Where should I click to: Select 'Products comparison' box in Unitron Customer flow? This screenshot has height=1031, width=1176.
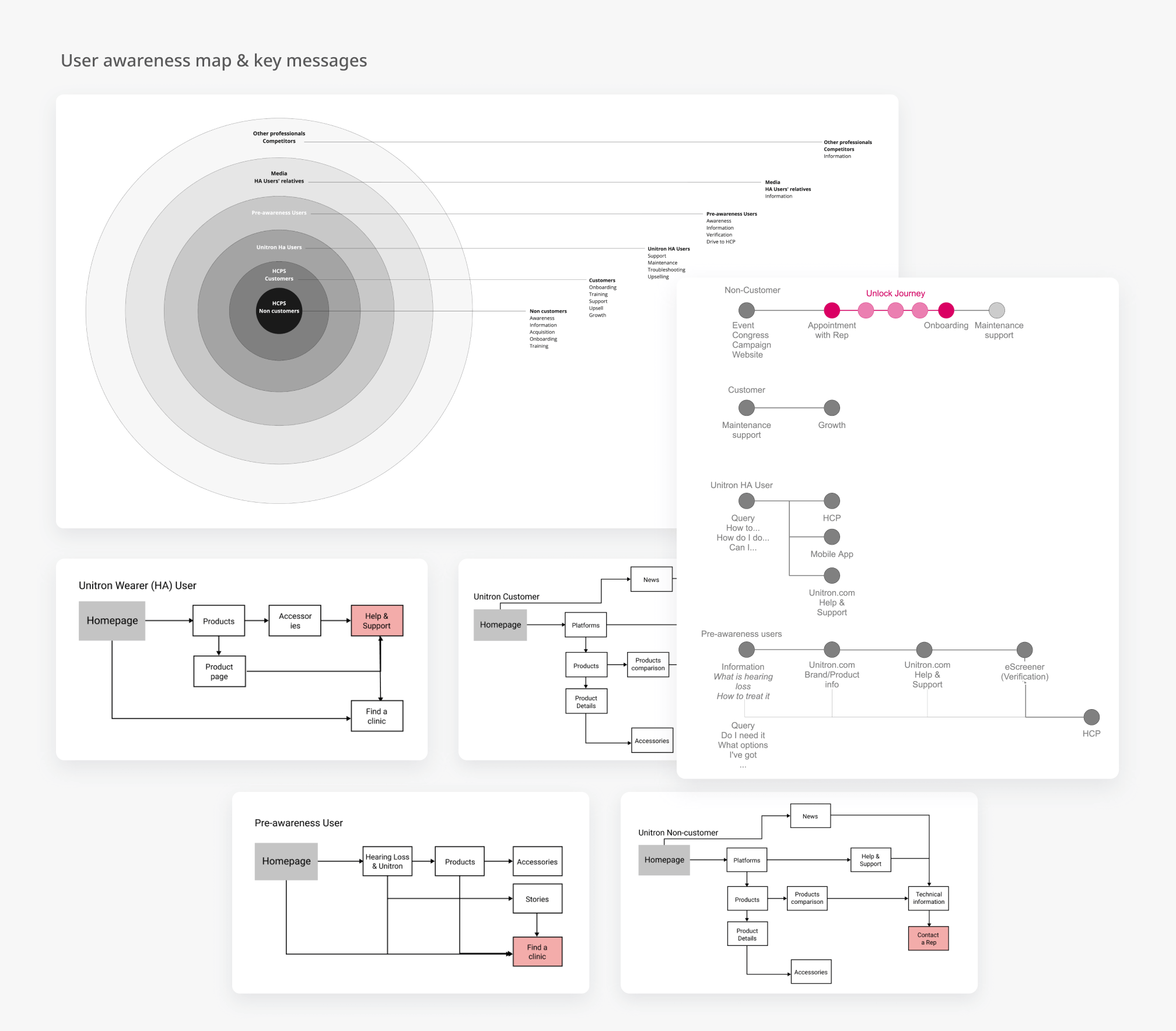click(x=648, y=664)
